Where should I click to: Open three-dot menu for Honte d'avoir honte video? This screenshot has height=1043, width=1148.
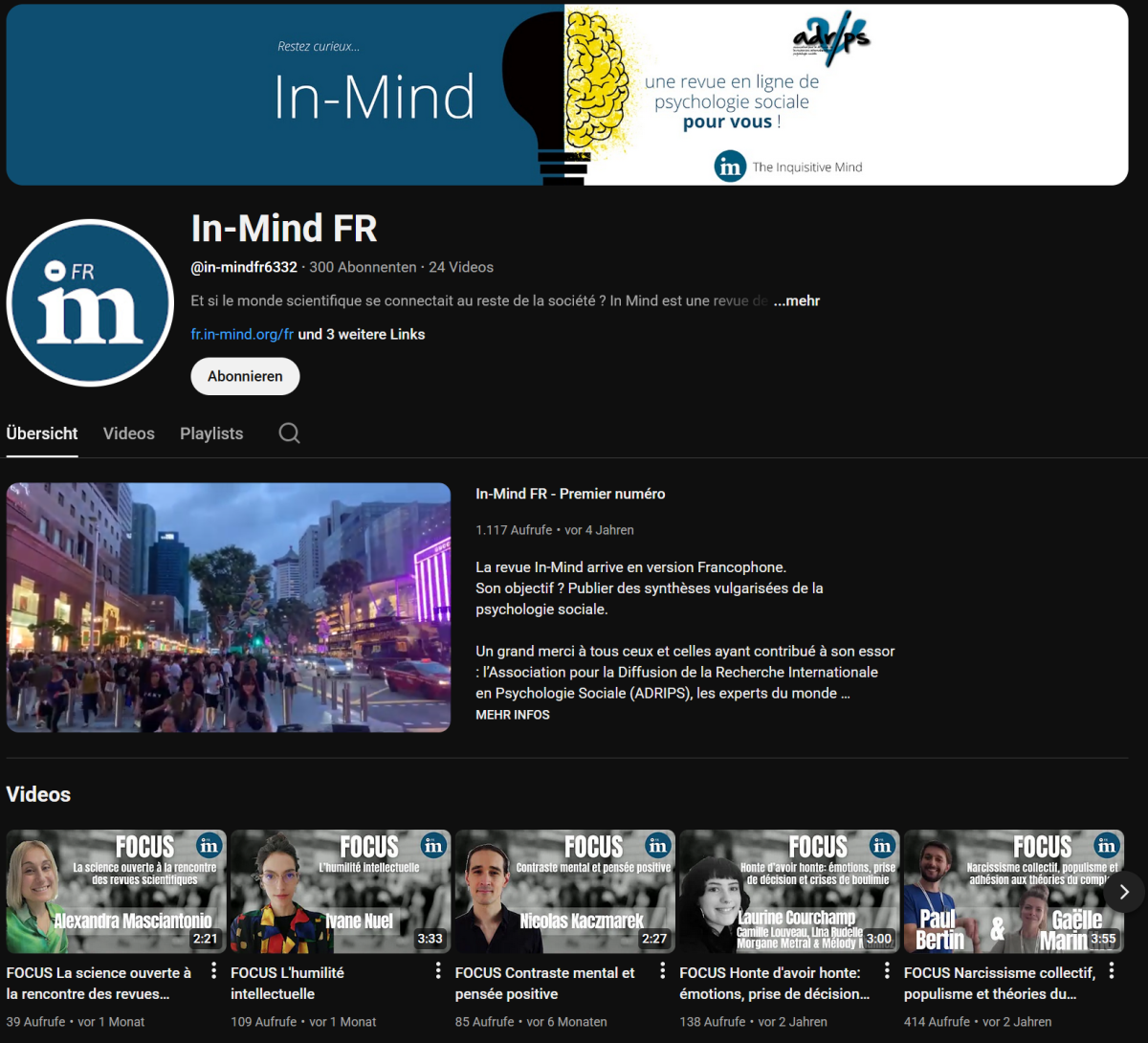(x=887, y=971)
